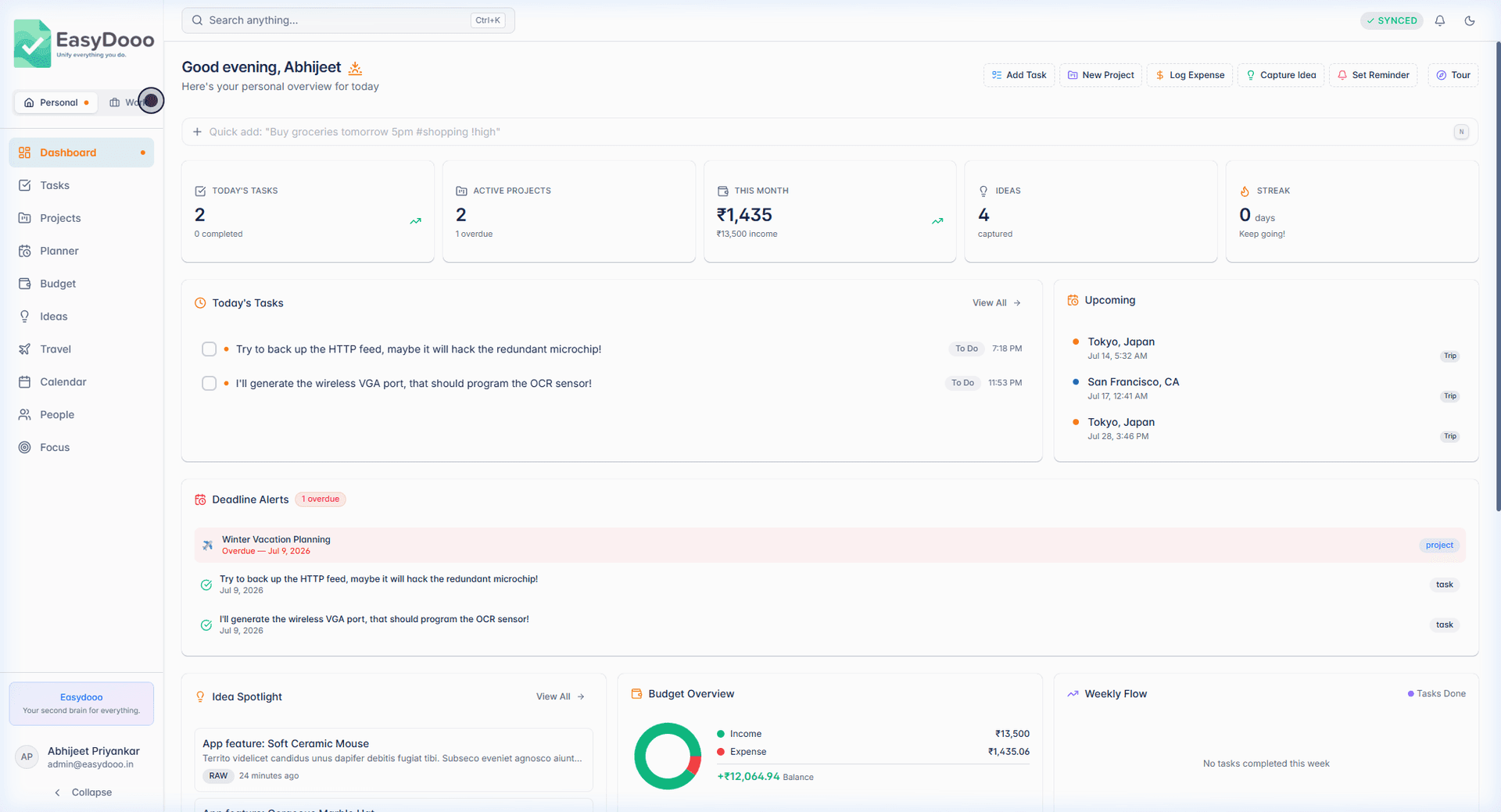The height and width of the screenshot is (812, 1501).
Task: Click the lightbulb icon in Ideas card
Action: point(983,191)
